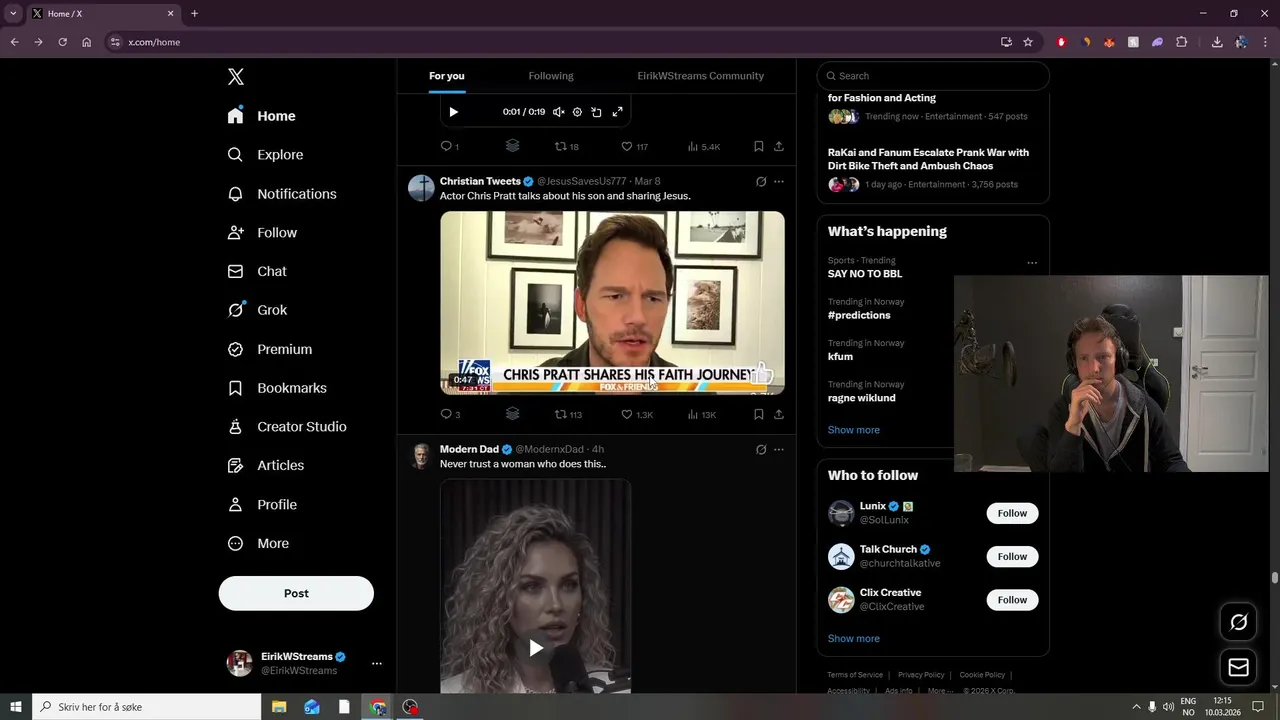Open floating messages envelope button

coord(1238,667)
